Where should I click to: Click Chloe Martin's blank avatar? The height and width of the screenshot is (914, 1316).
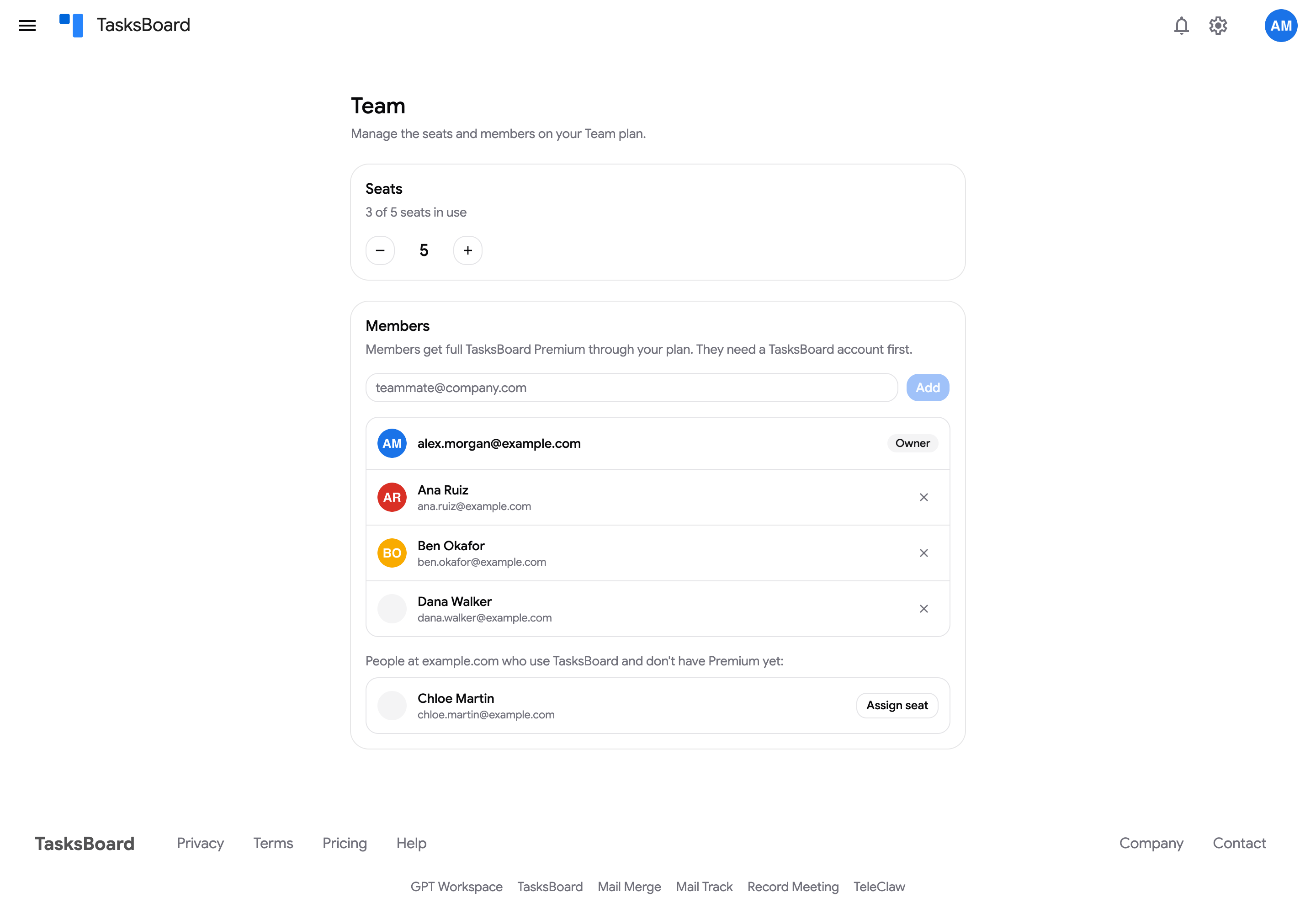[x=392, y=706]
